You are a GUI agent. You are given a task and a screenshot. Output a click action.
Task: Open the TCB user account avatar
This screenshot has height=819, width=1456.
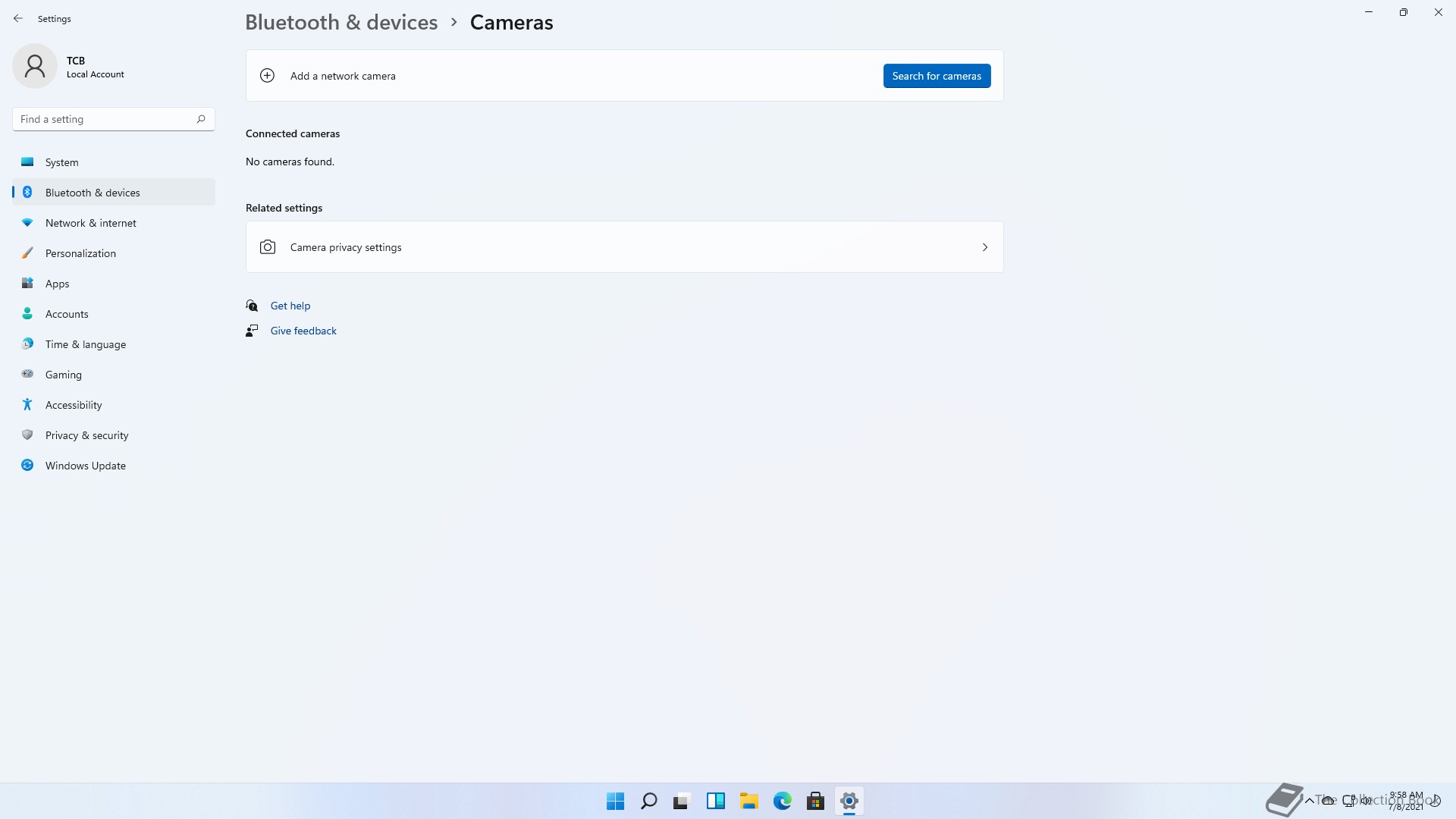click(x=35, y=66)
